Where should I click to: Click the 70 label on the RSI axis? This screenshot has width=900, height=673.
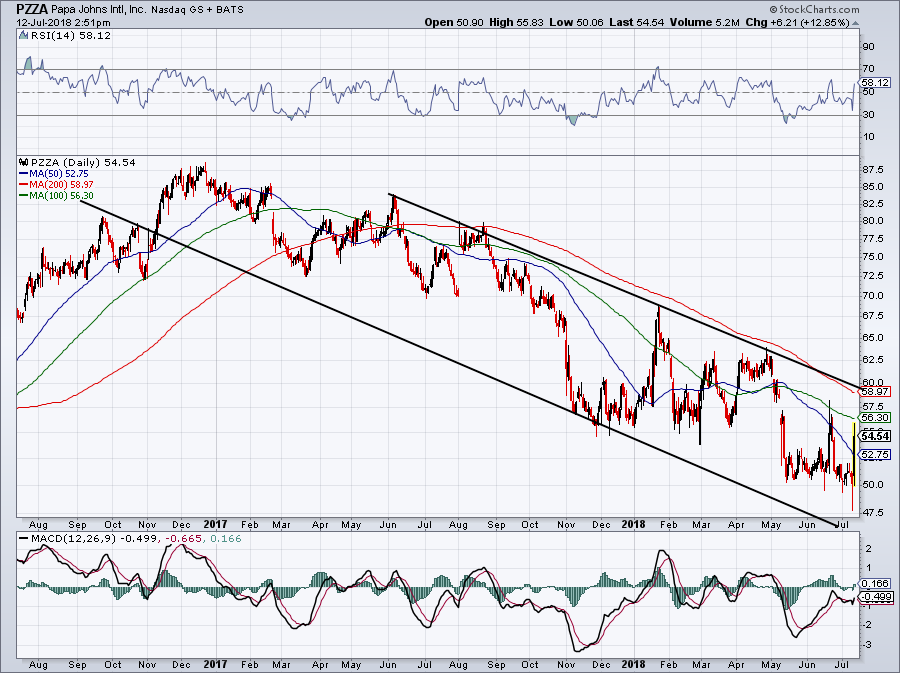(868, 69)
